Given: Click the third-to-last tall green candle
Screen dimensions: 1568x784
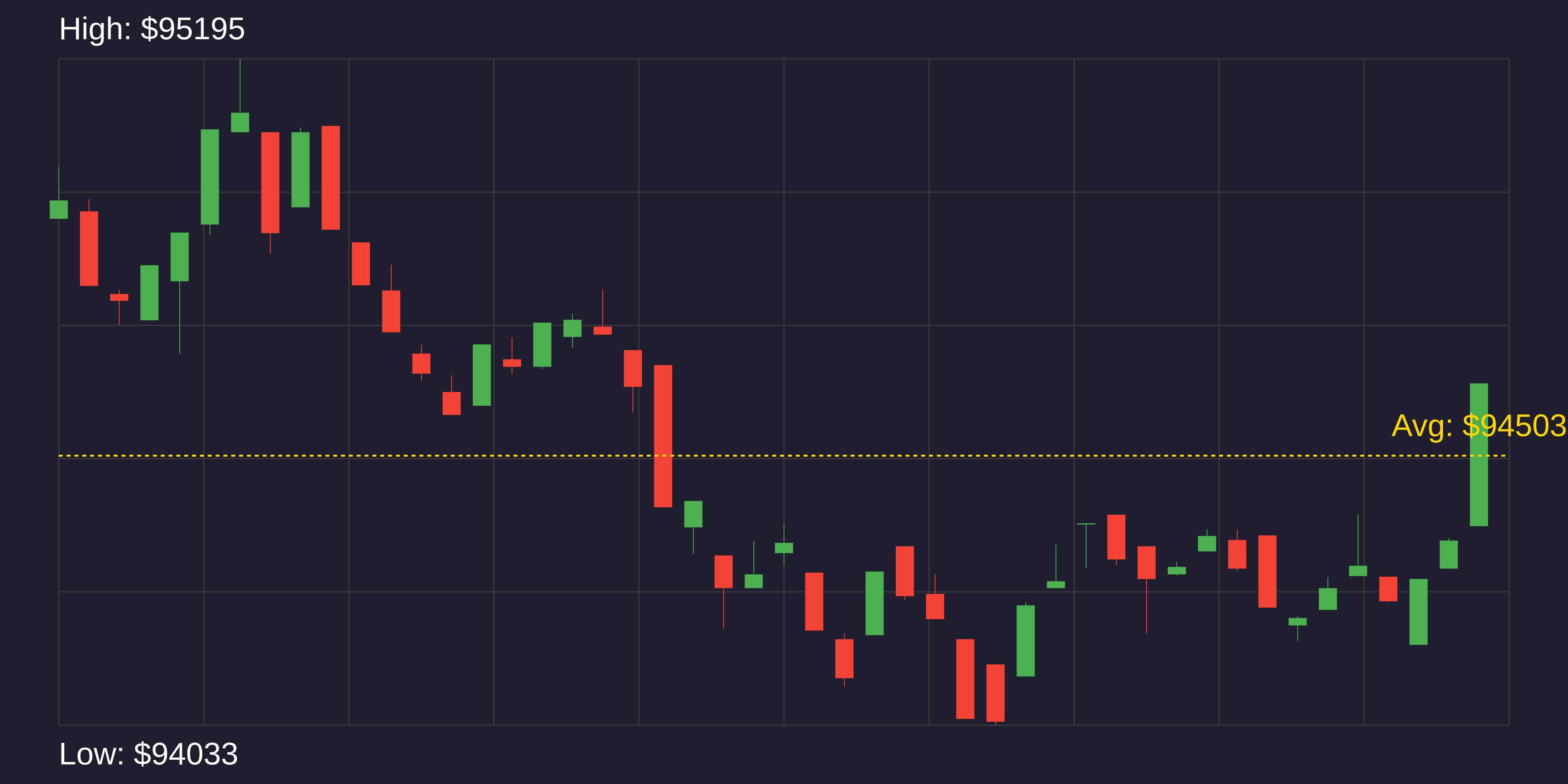Looking at the screenshot, I should 1418,612.
